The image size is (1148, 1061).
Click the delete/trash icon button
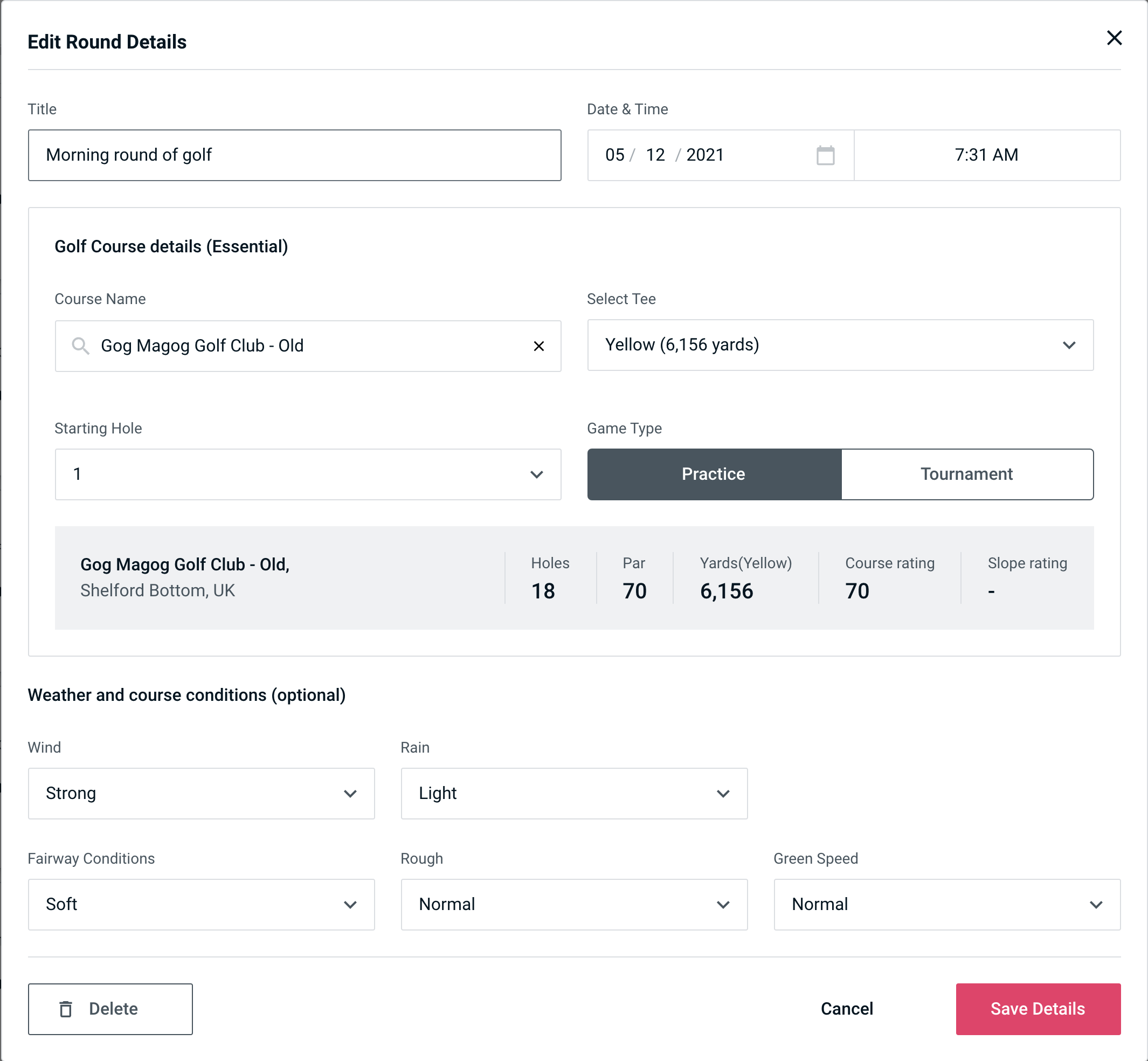point(68,1008)
